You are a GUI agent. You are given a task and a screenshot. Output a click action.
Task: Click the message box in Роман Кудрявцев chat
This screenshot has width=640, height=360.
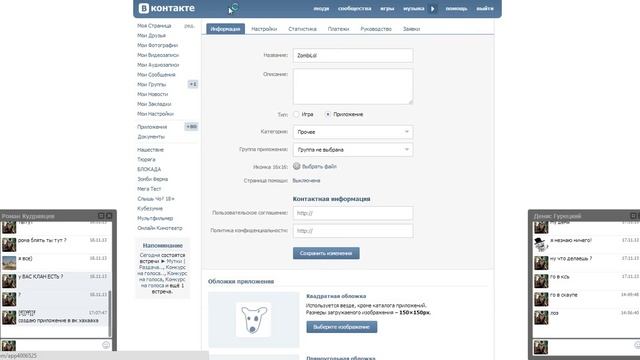coord(58,345)
